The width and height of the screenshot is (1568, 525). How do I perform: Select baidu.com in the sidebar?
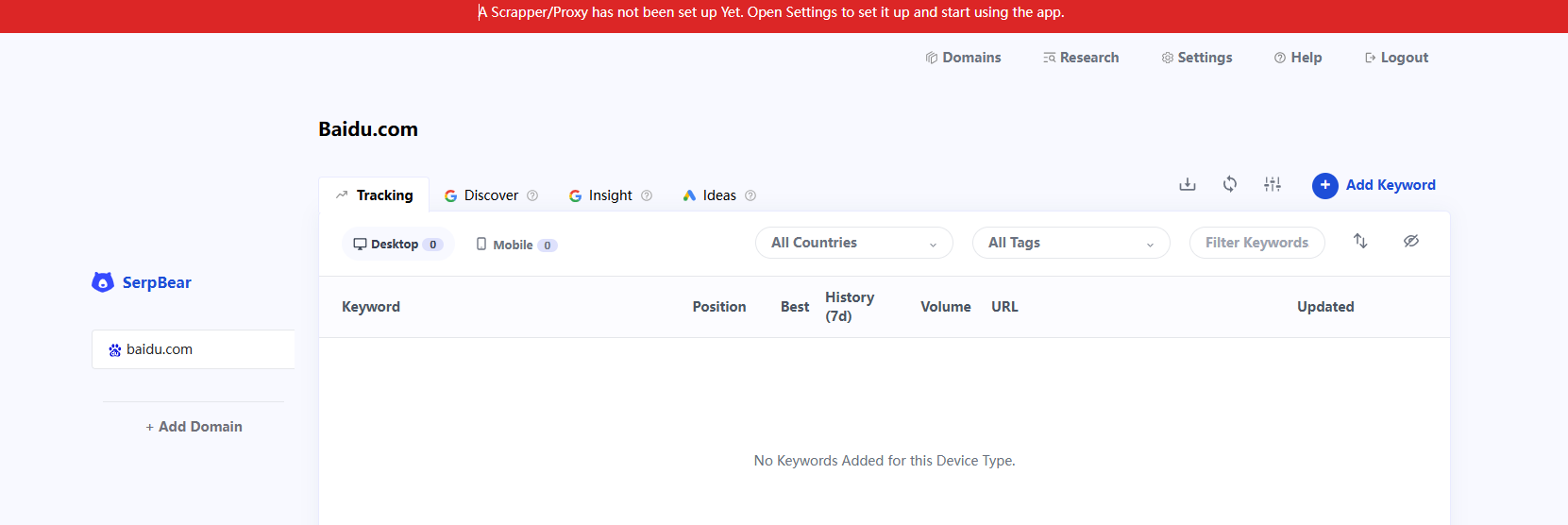click(x=194, y=349)
